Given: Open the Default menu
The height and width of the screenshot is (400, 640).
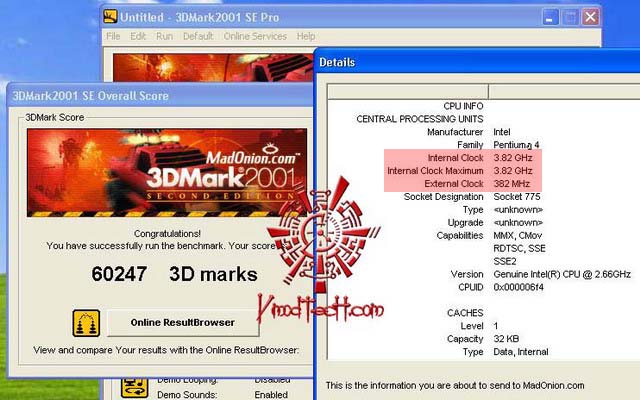Looking at the screenshot, I should point(198,36).
